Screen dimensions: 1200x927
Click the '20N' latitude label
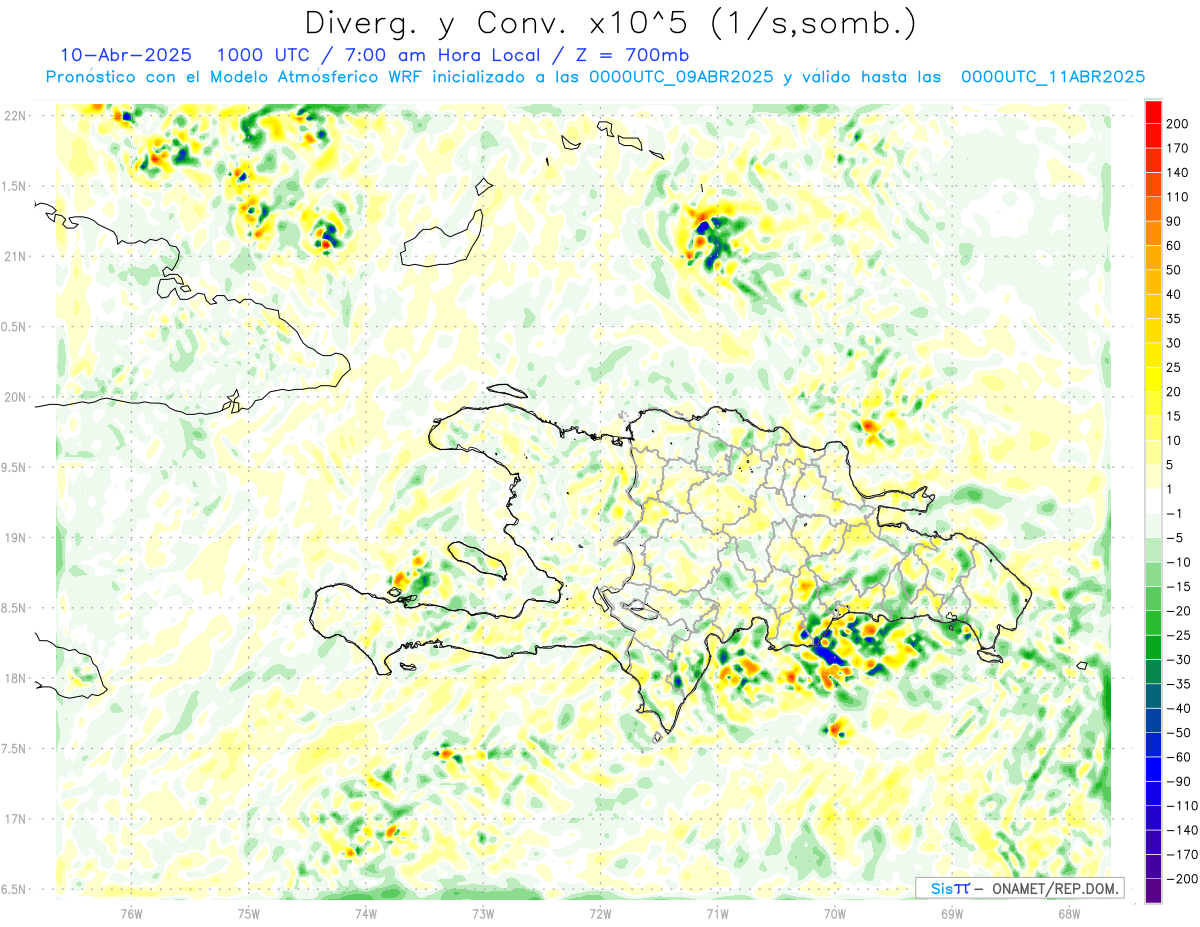pyautogui.click(x=15, y=397)
